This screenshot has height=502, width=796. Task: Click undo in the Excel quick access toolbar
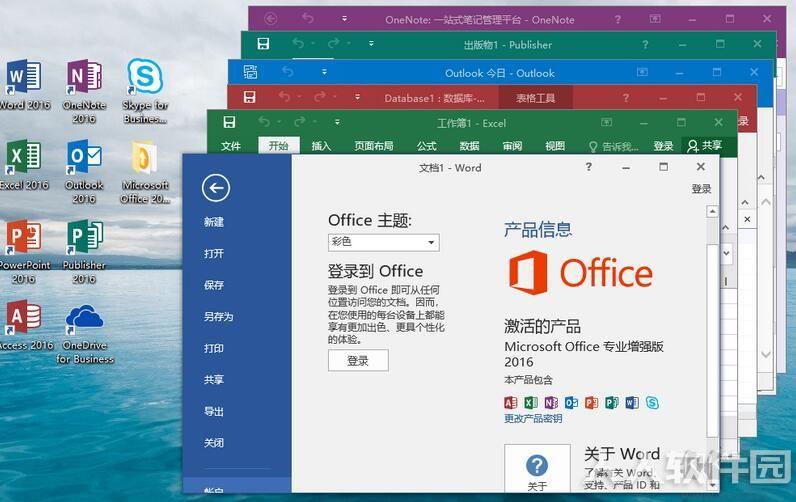(264, 121)
